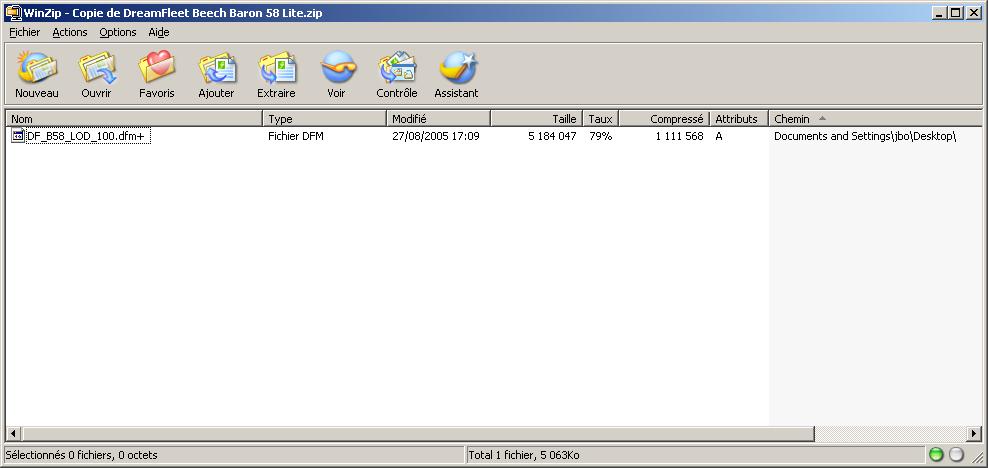Click the DFM file icon in list

(18, 136)
